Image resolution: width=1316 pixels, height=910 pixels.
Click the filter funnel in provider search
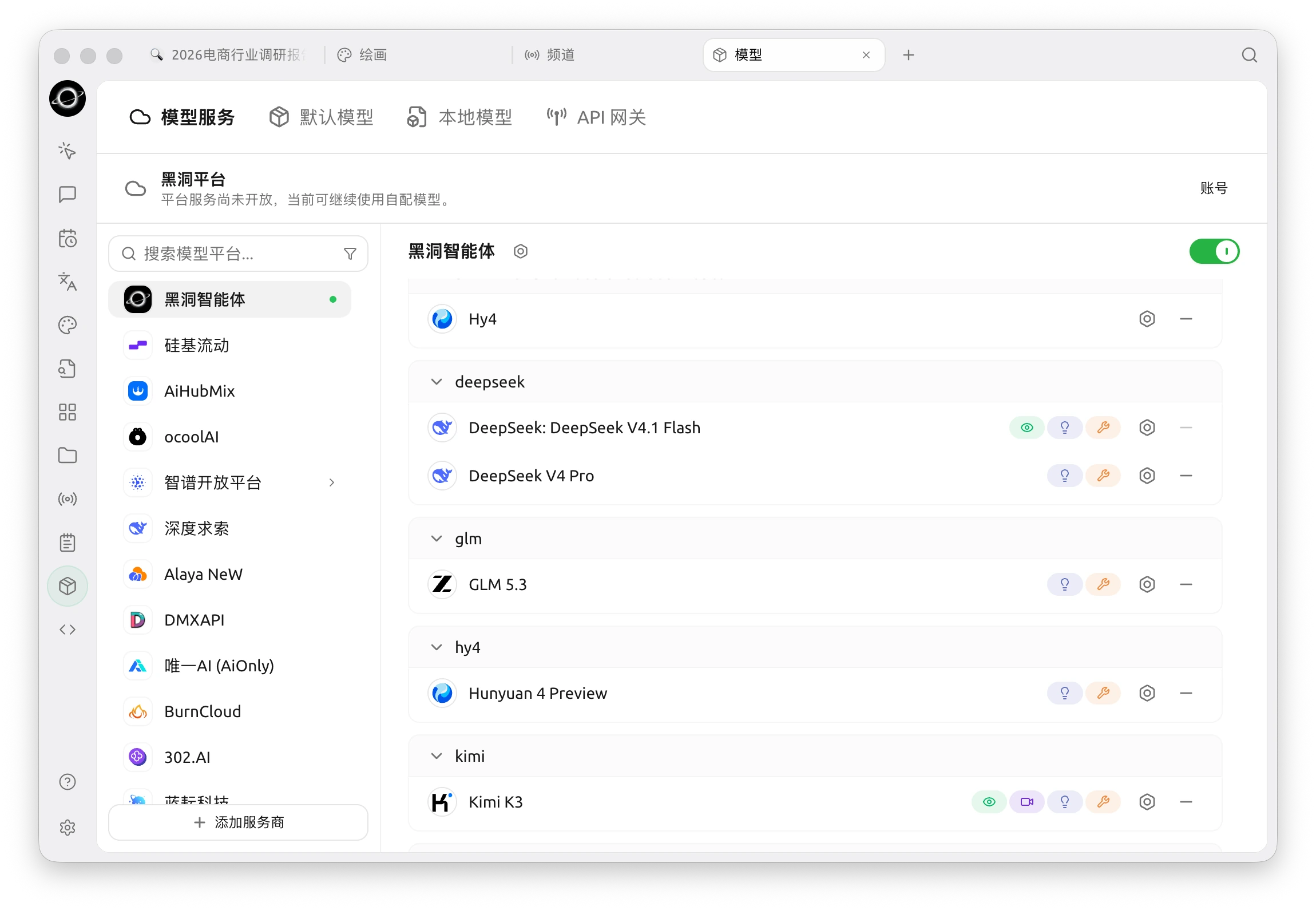pos(350,254)
